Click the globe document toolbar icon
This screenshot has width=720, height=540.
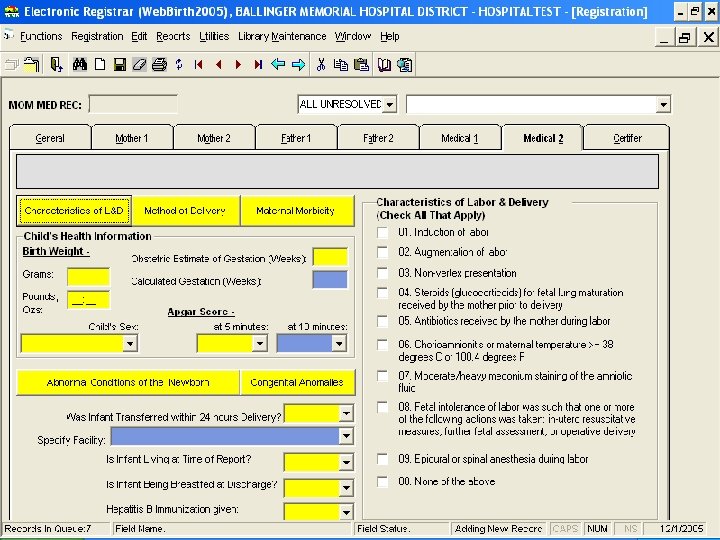coord(405,65)
